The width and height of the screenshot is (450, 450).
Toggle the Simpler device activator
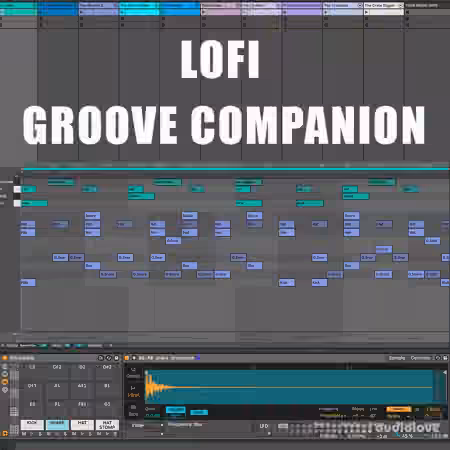point(126,358)
